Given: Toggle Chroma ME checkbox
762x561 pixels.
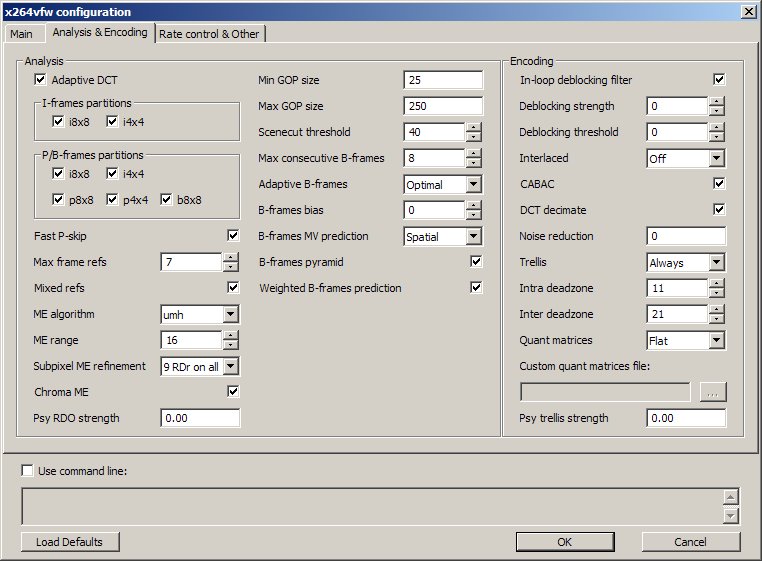Looking at the screenshot, I should pyautogui.click(x=233, y=392).
